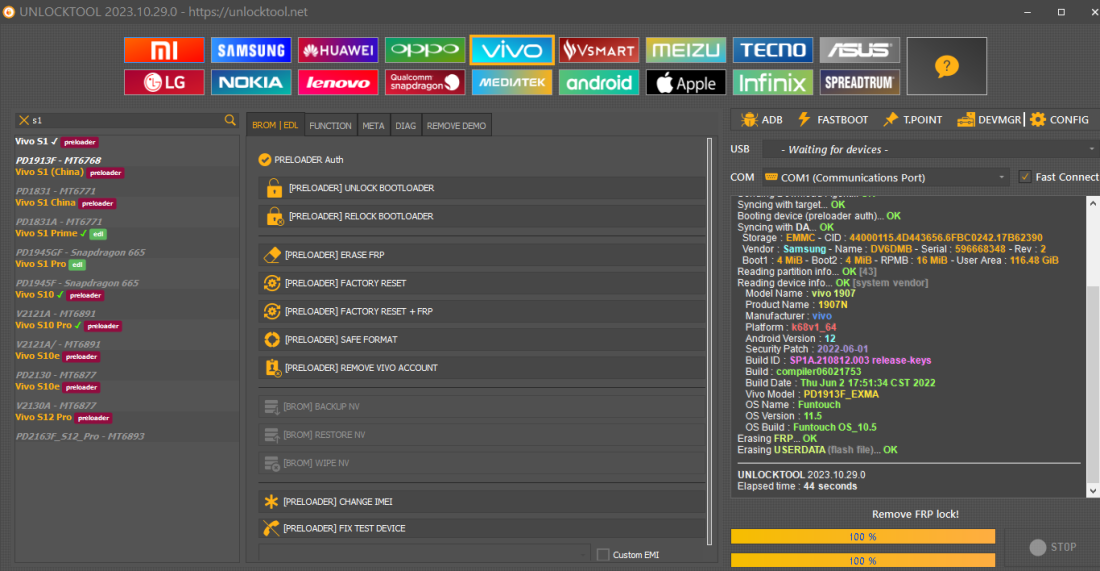Clear the search with the X icon

pos(24,120)
